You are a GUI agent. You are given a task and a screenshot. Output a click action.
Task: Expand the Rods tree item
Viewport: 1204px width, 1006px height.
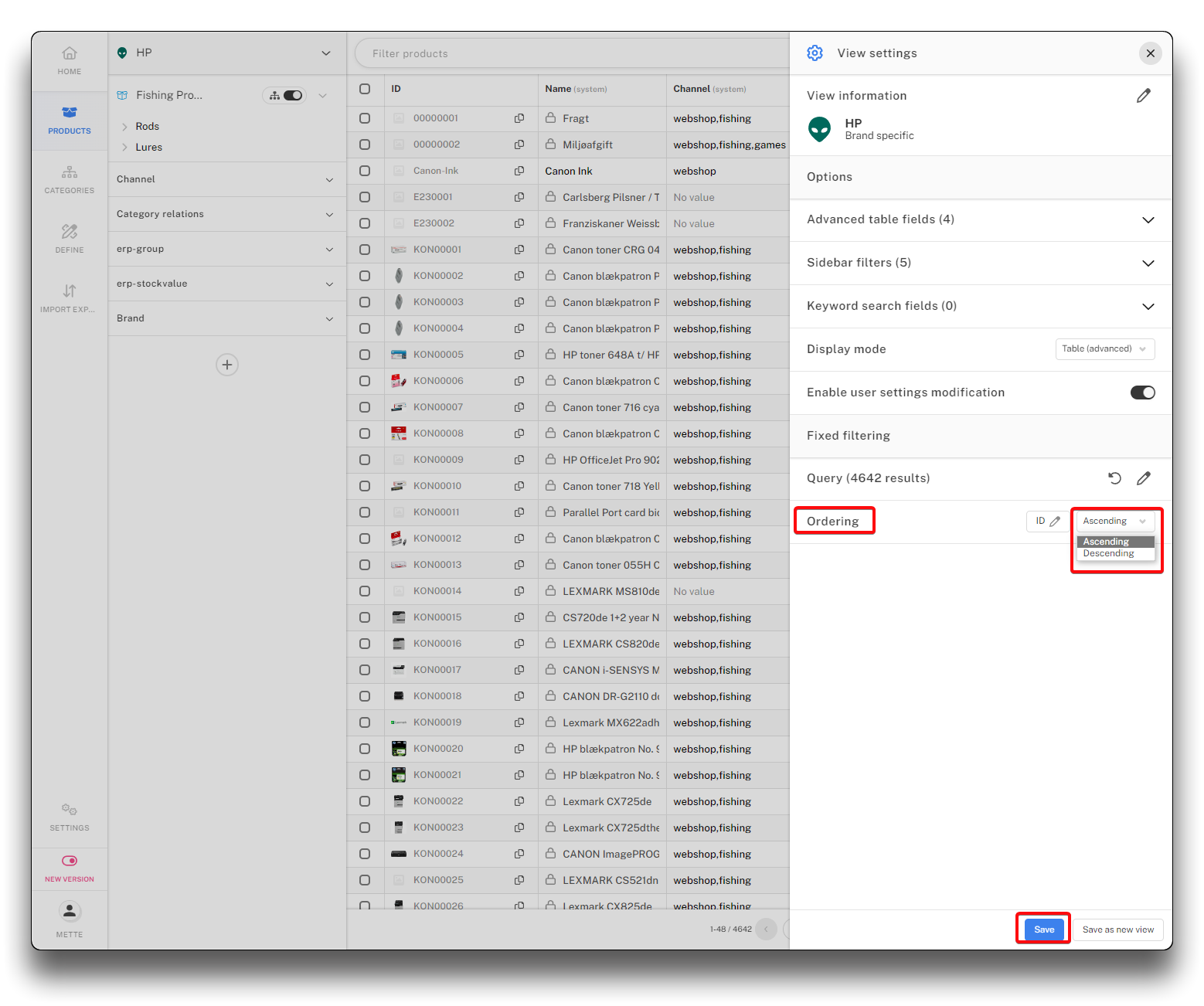point(124,127)
